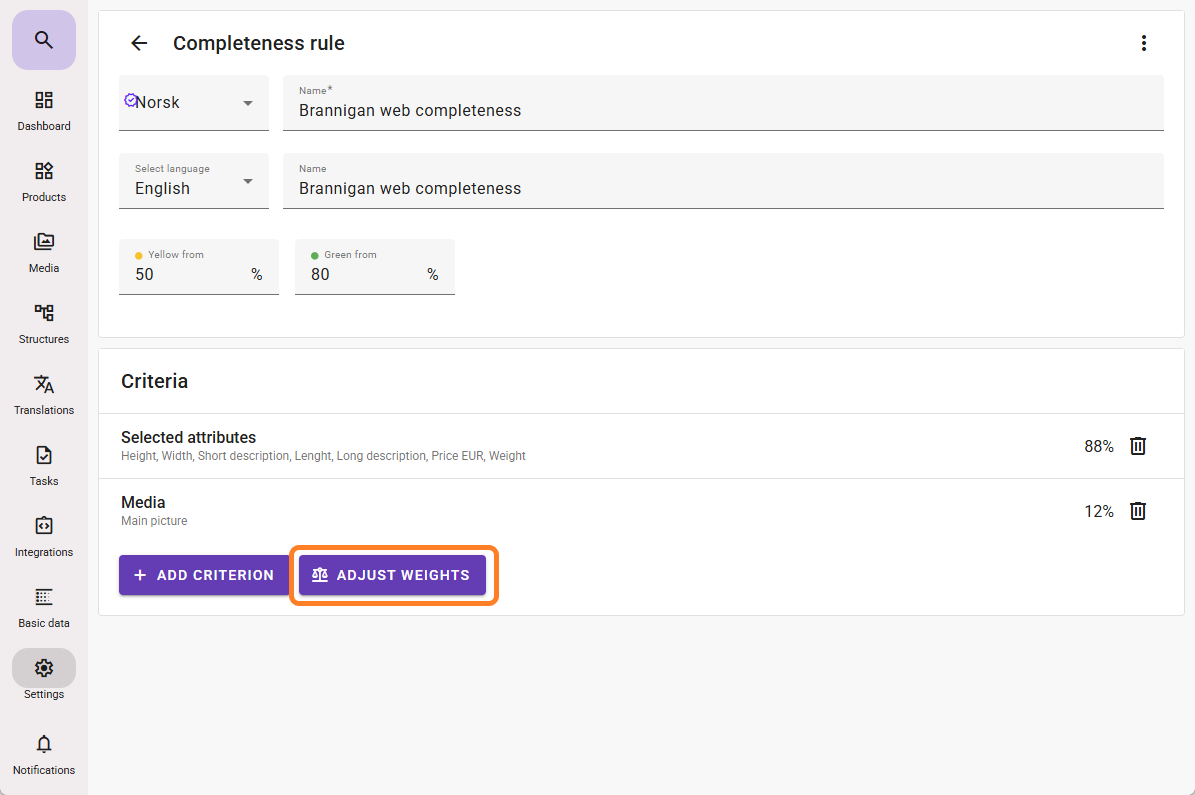1195x795 pixels.
Task: Expand the Norsk language dropdown
Action: point(194,103)
